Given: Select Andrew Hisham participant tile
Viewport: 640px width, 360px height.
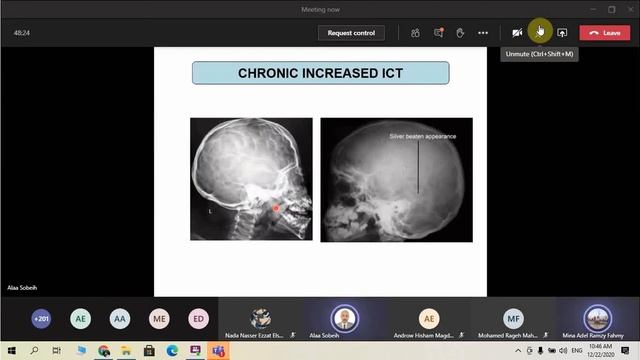Looking at the screenshot, I should [x=429, y=320].
